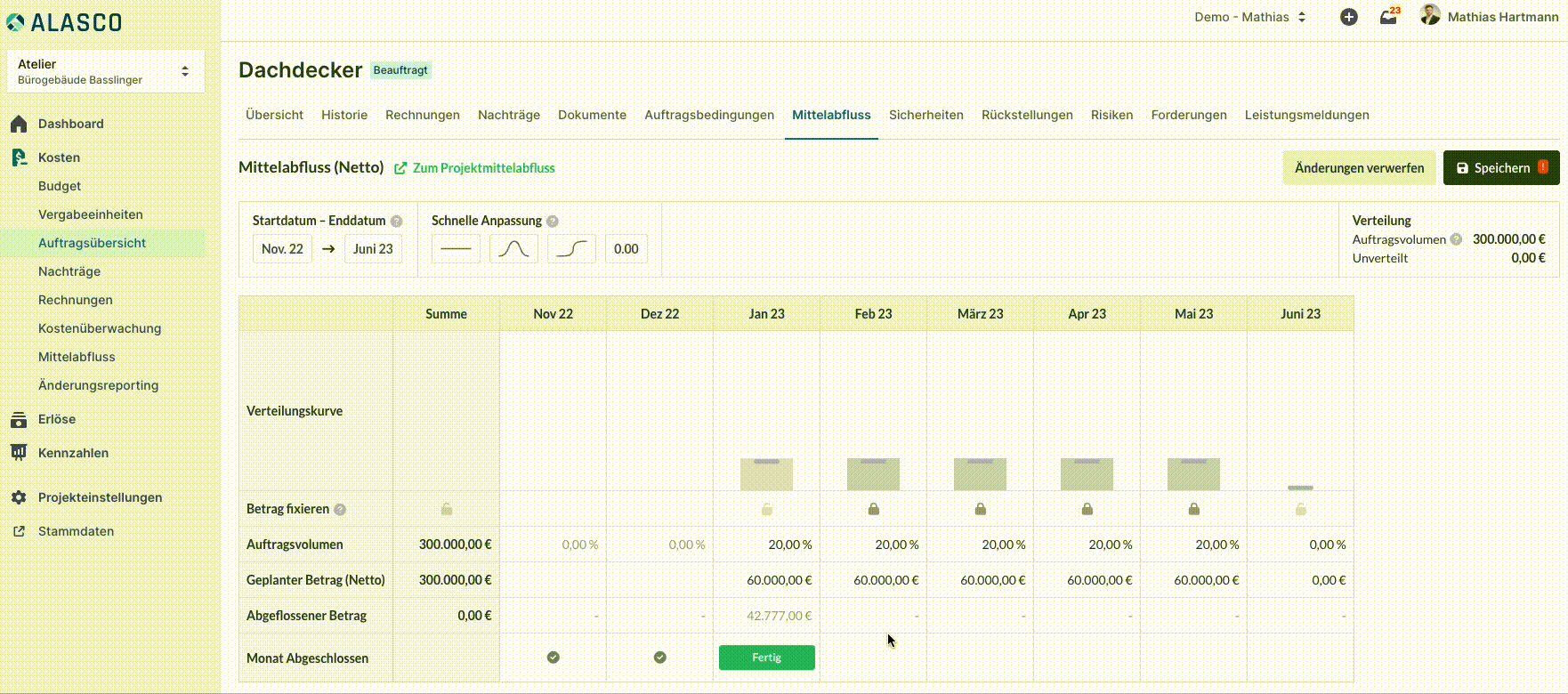
Task: Click the Speichern save button
Action: [x=1501, y=168]
